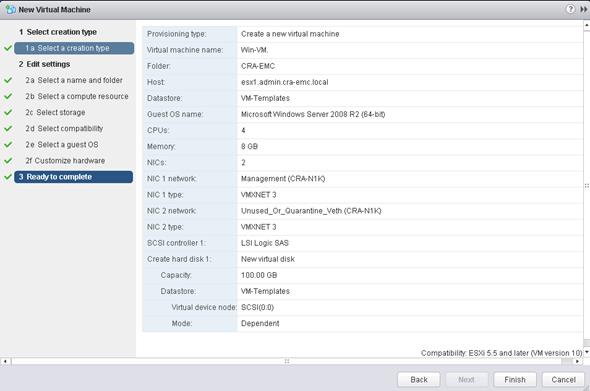590x391 pixels.
Task: Click host value esx1.admin.cra-emc.local
Action: tap(284, 82)
